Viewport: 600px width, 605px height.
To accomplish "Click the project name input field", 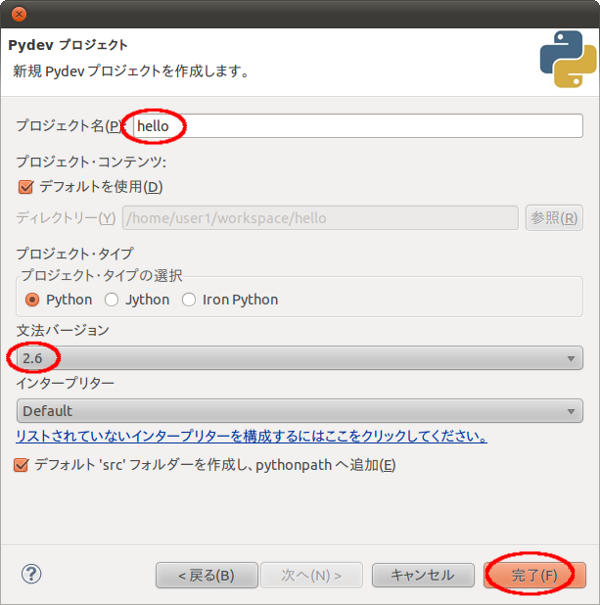I will tap(358, 126).
